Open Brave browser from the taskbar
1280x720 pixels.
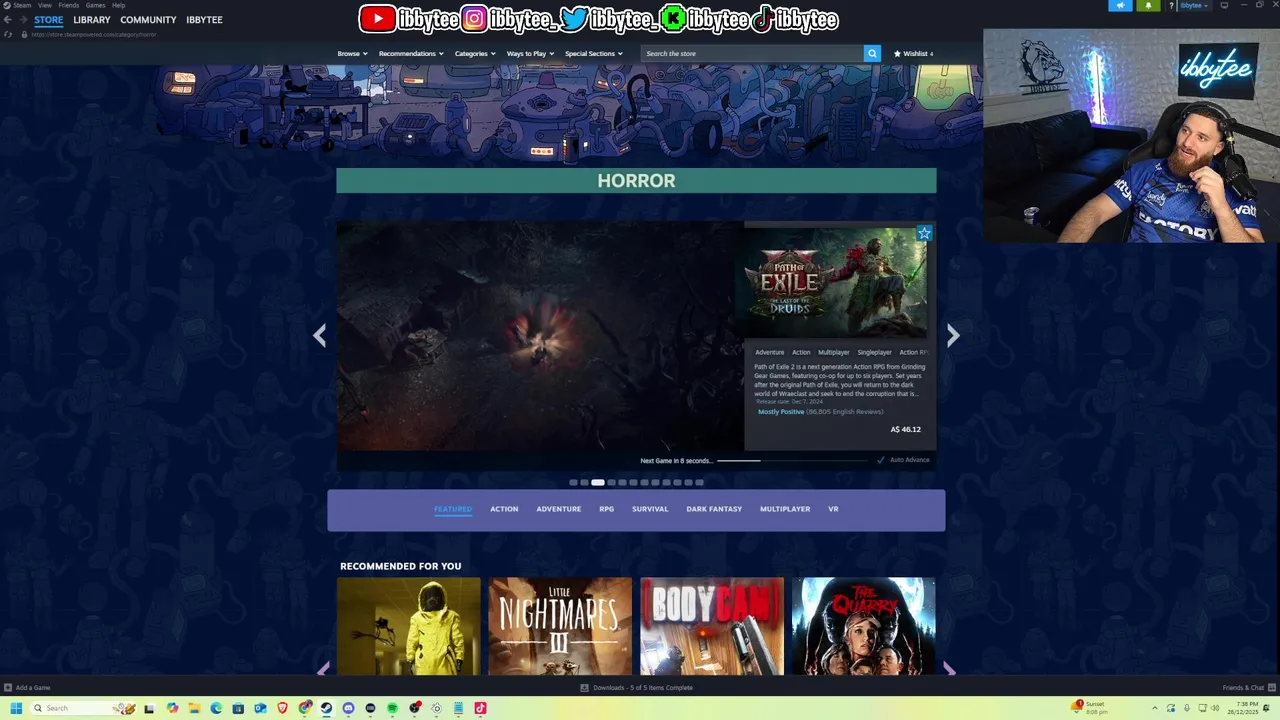282,708
